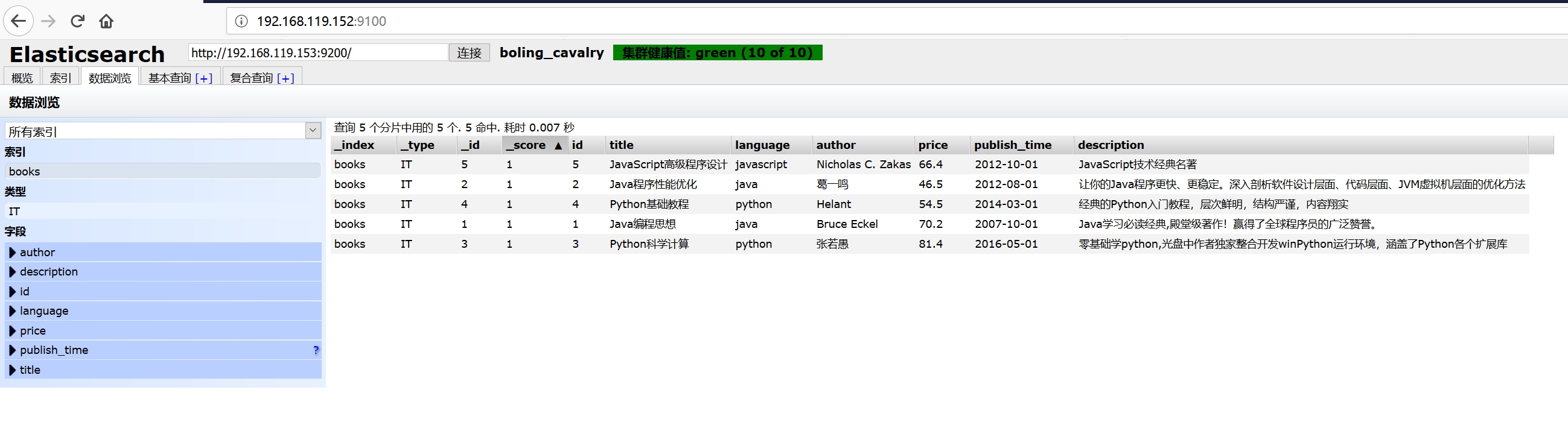Sort by the _id column header
This screenshot has width=1568, height=422.
click(480, 145)
